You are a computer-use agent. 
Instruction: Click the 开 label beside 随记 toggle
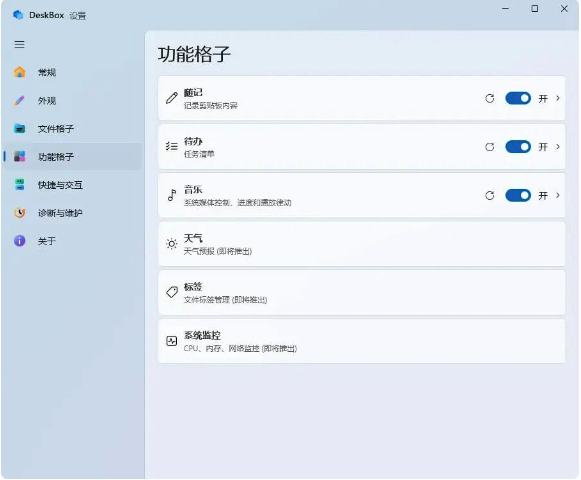point(543,99)
